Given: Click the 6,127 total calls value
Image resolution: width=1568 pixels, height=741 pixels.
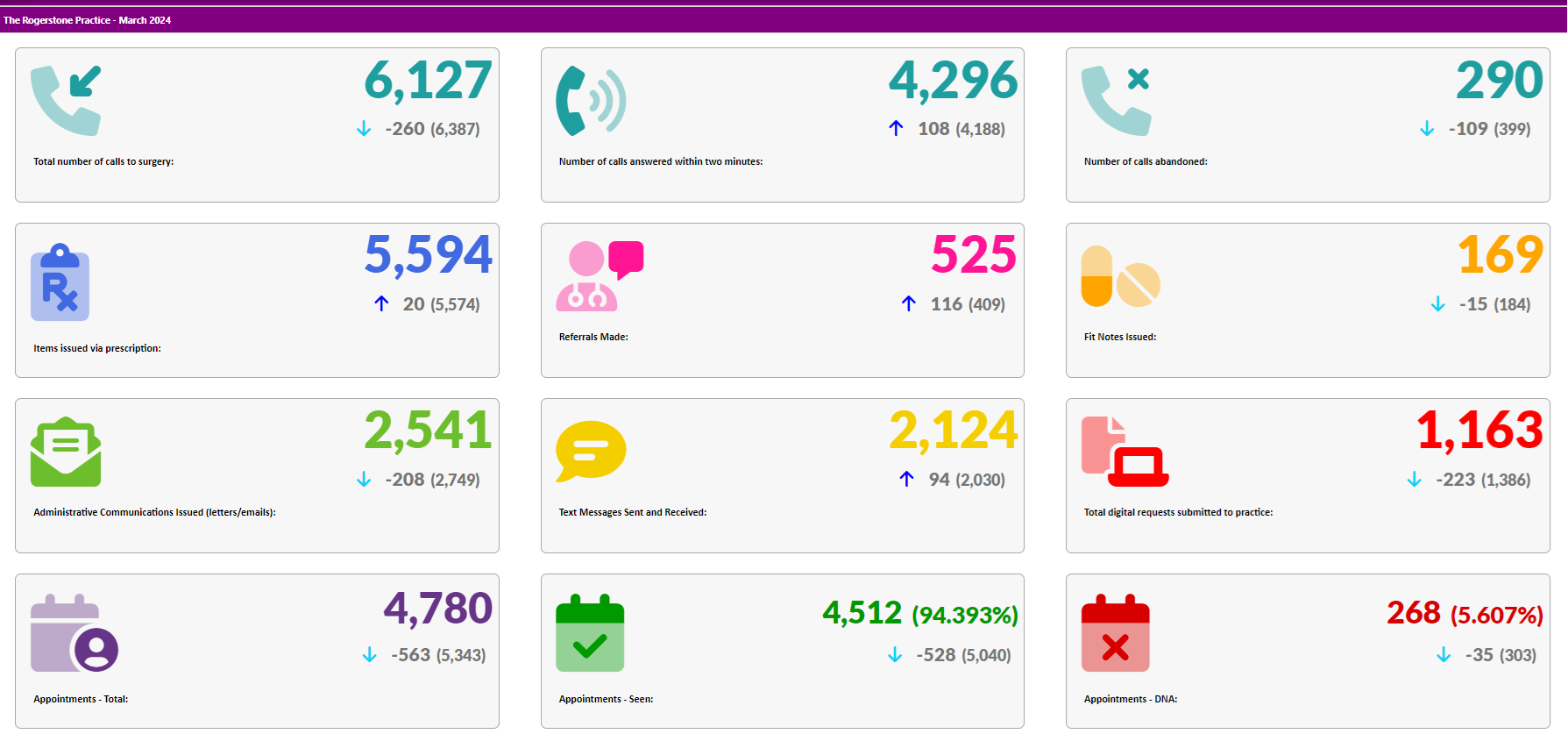Looking at the screenshot, I should point(428,81).
